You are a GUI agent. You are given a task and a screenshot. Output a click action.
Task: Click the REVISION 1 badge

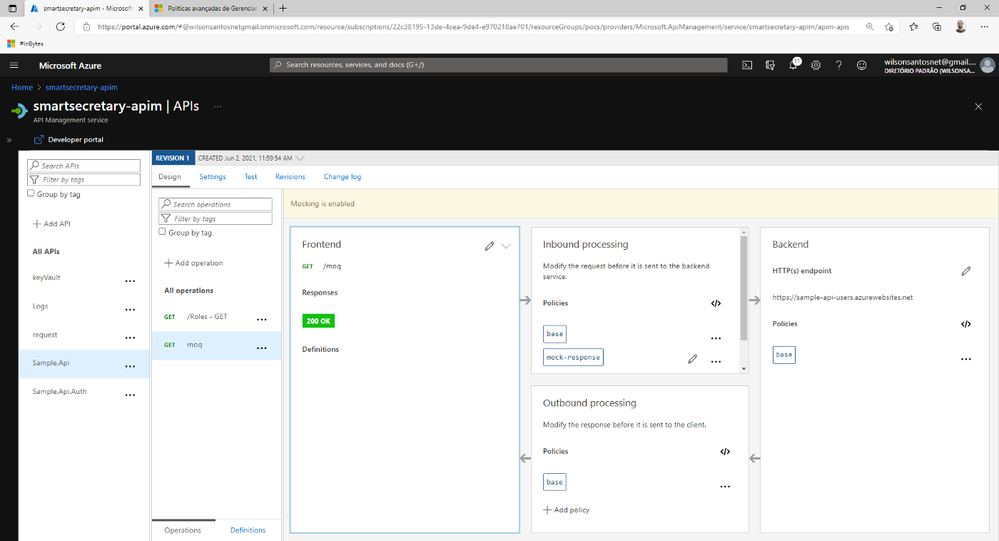tap(173, 158)
